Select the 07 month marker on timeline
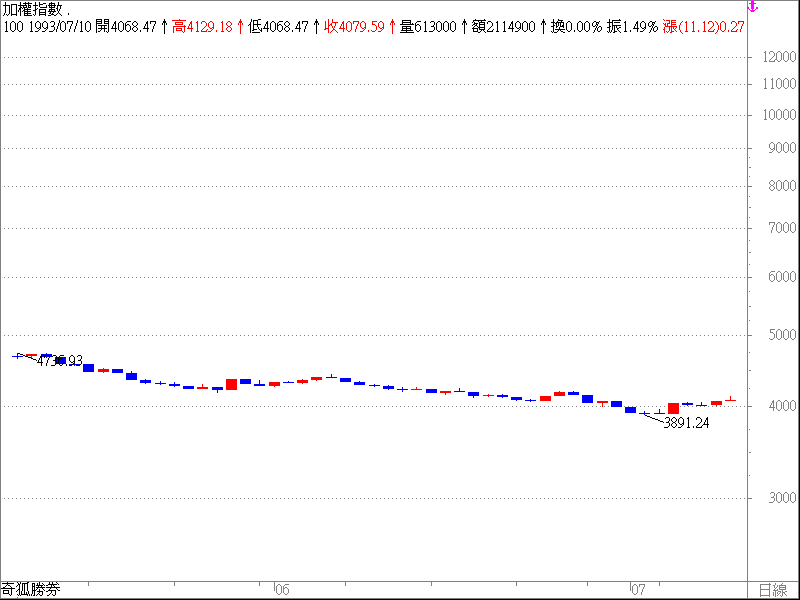The height and width of the screenshot is (600, 800). [636, 590]
